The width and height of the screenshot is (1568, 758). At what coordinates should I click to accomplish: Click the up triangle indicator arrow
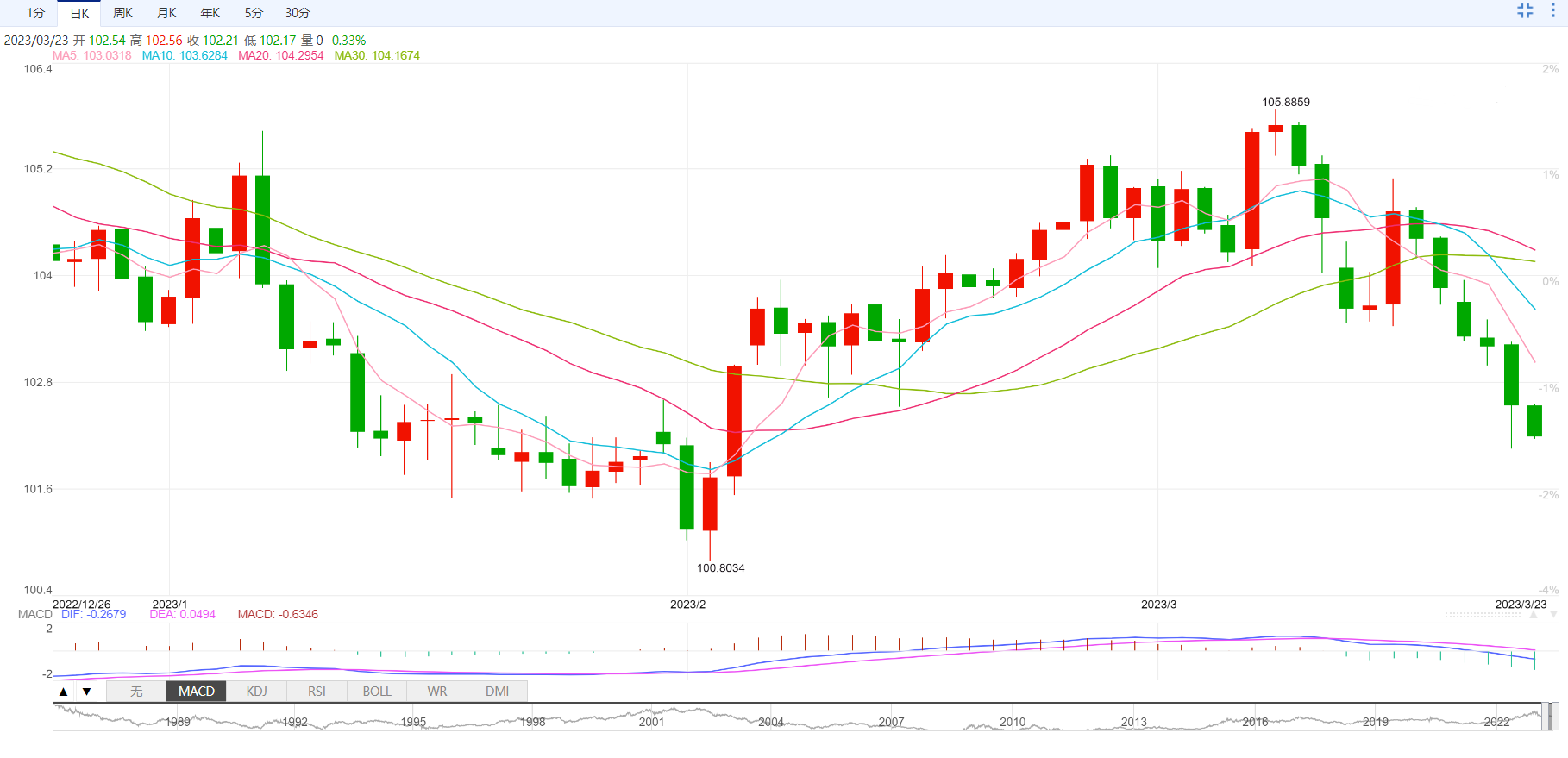(63, 692)
